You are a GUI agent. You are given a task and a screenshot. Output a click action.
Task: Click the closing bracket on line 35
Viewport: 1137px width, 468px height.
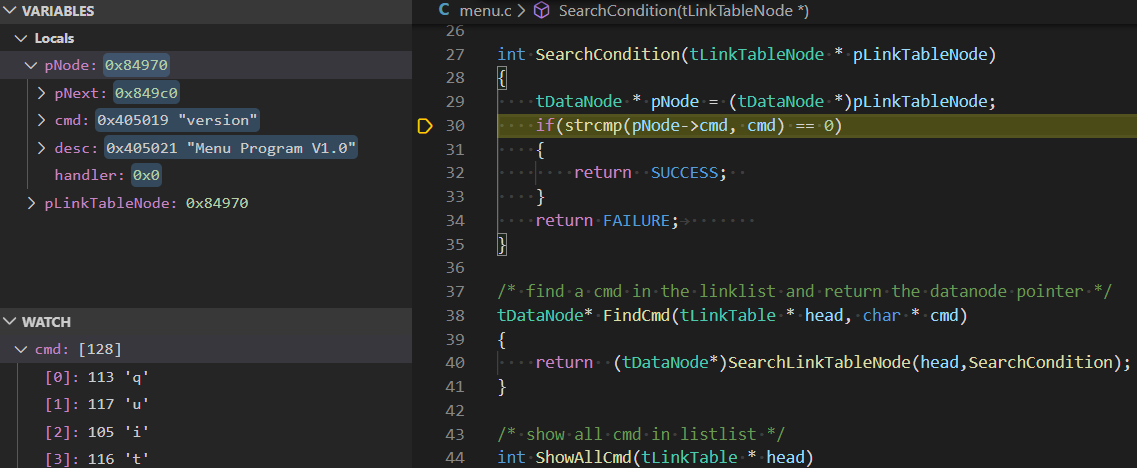[502, 245]
